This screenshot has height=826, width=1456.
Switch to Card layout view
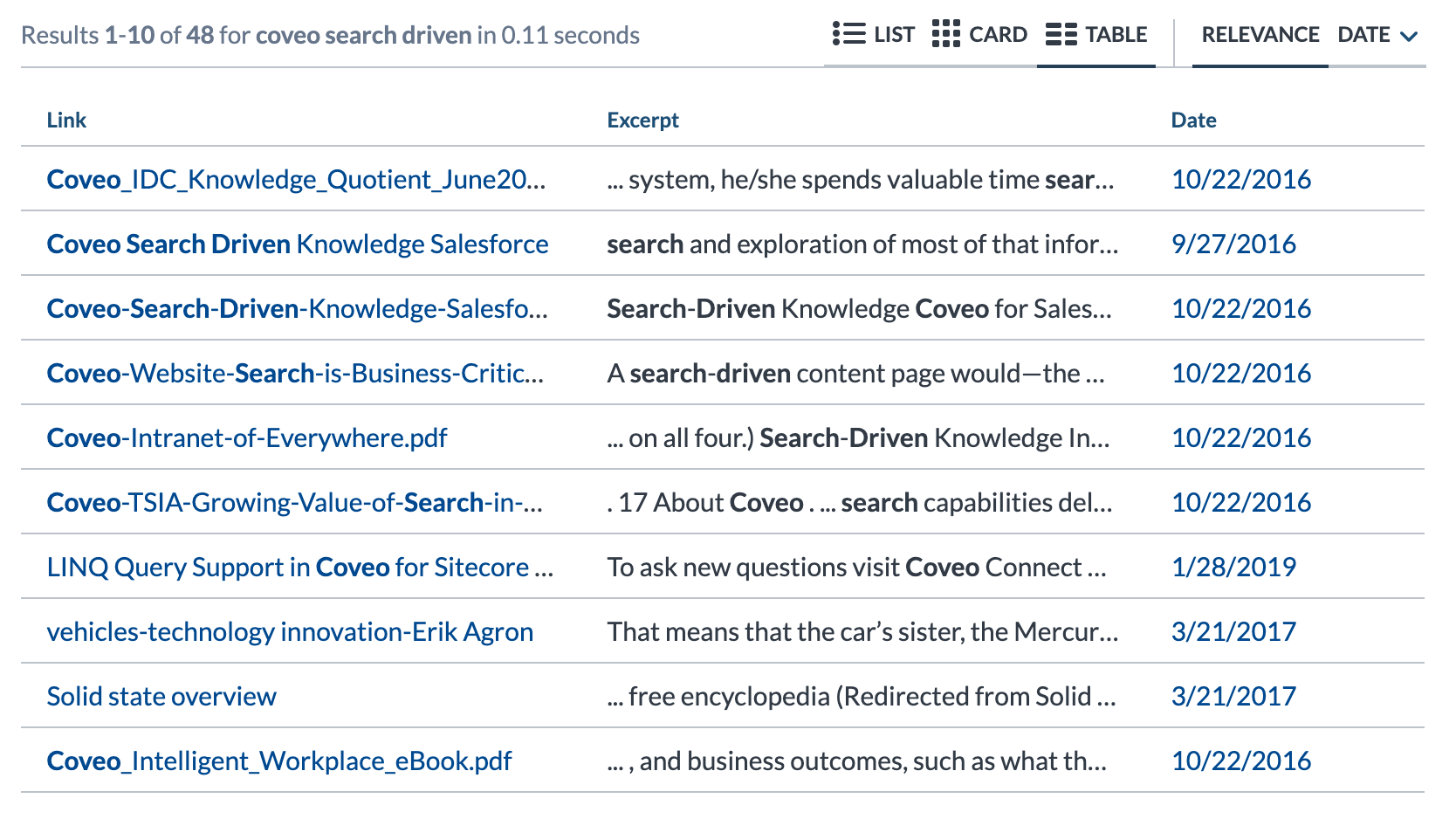979,35
